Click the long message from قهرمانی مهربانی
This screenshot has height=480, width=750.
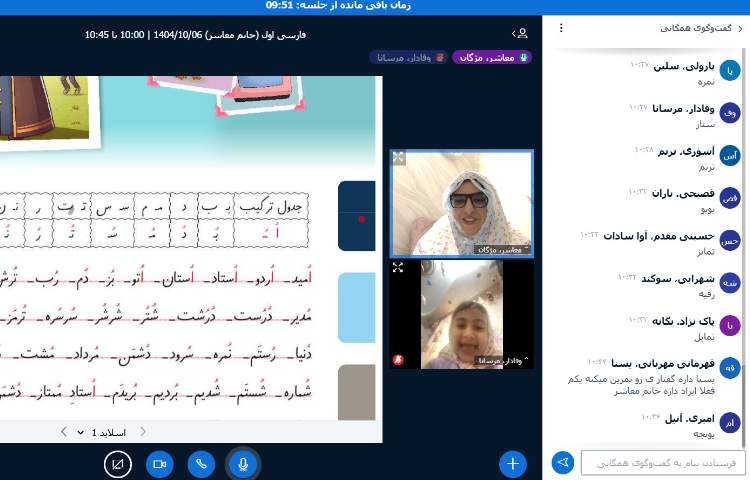(x=641, y=385)
